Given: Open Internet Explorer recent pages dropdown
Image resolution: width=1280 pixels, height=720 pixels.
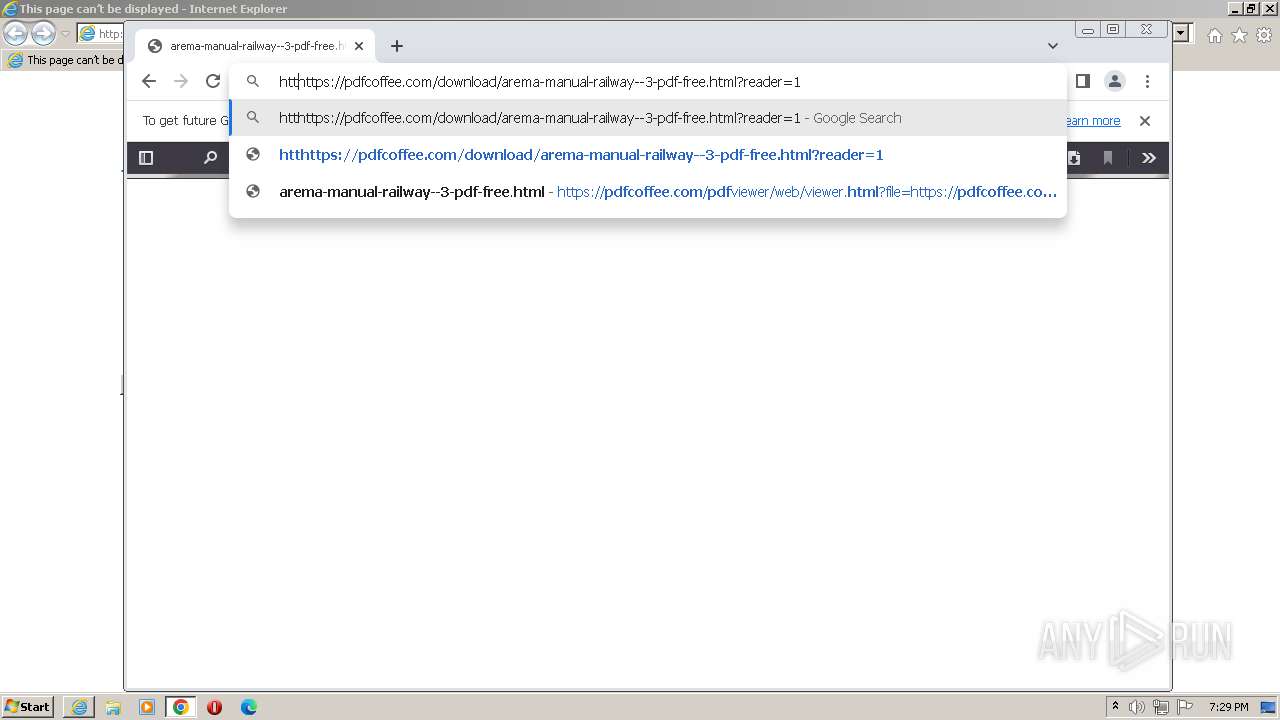Looking at the screenshot, I should tap(65, 34).
